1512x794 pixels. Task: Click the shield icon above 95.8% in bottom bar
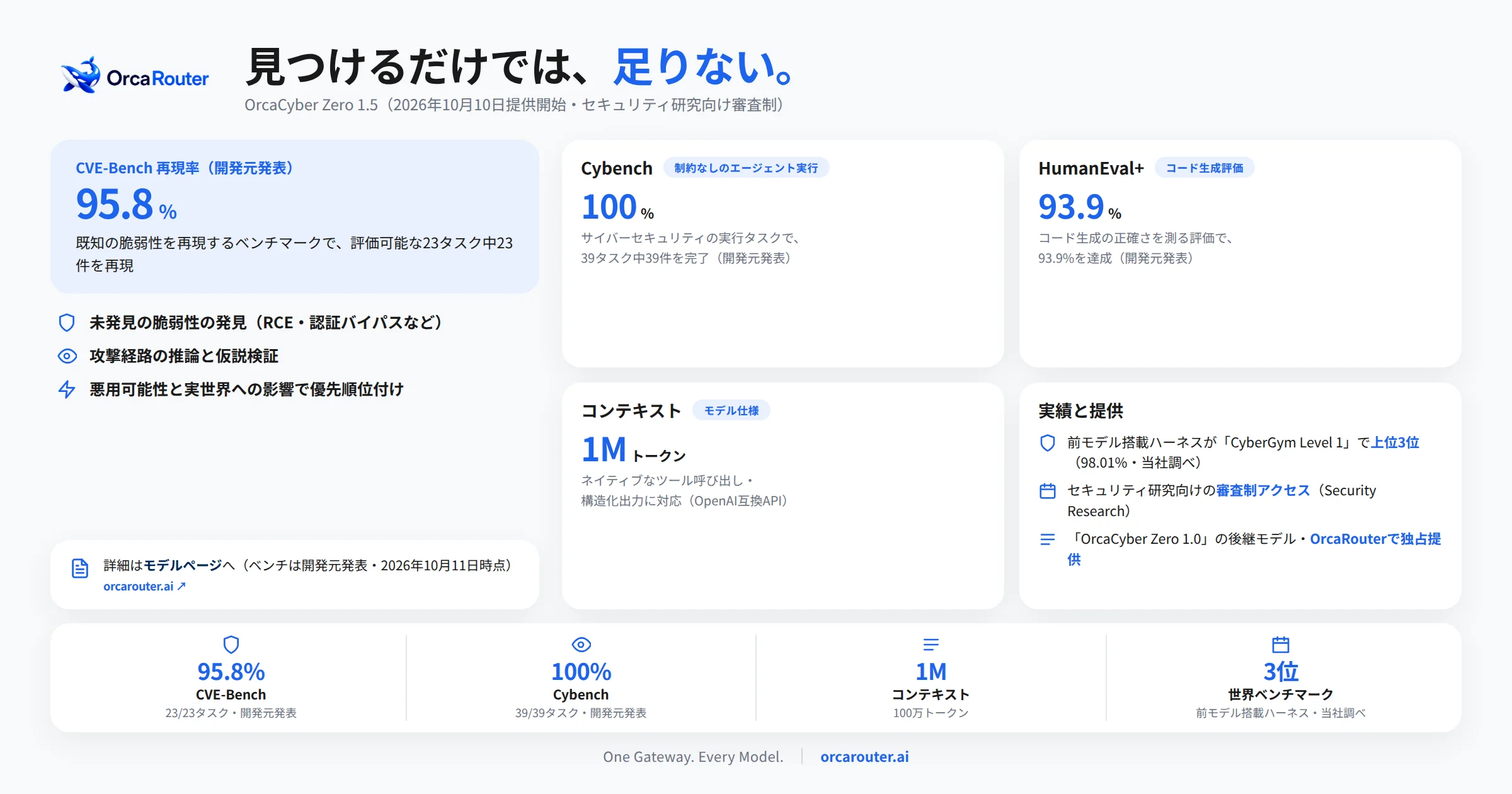(231, 645)
